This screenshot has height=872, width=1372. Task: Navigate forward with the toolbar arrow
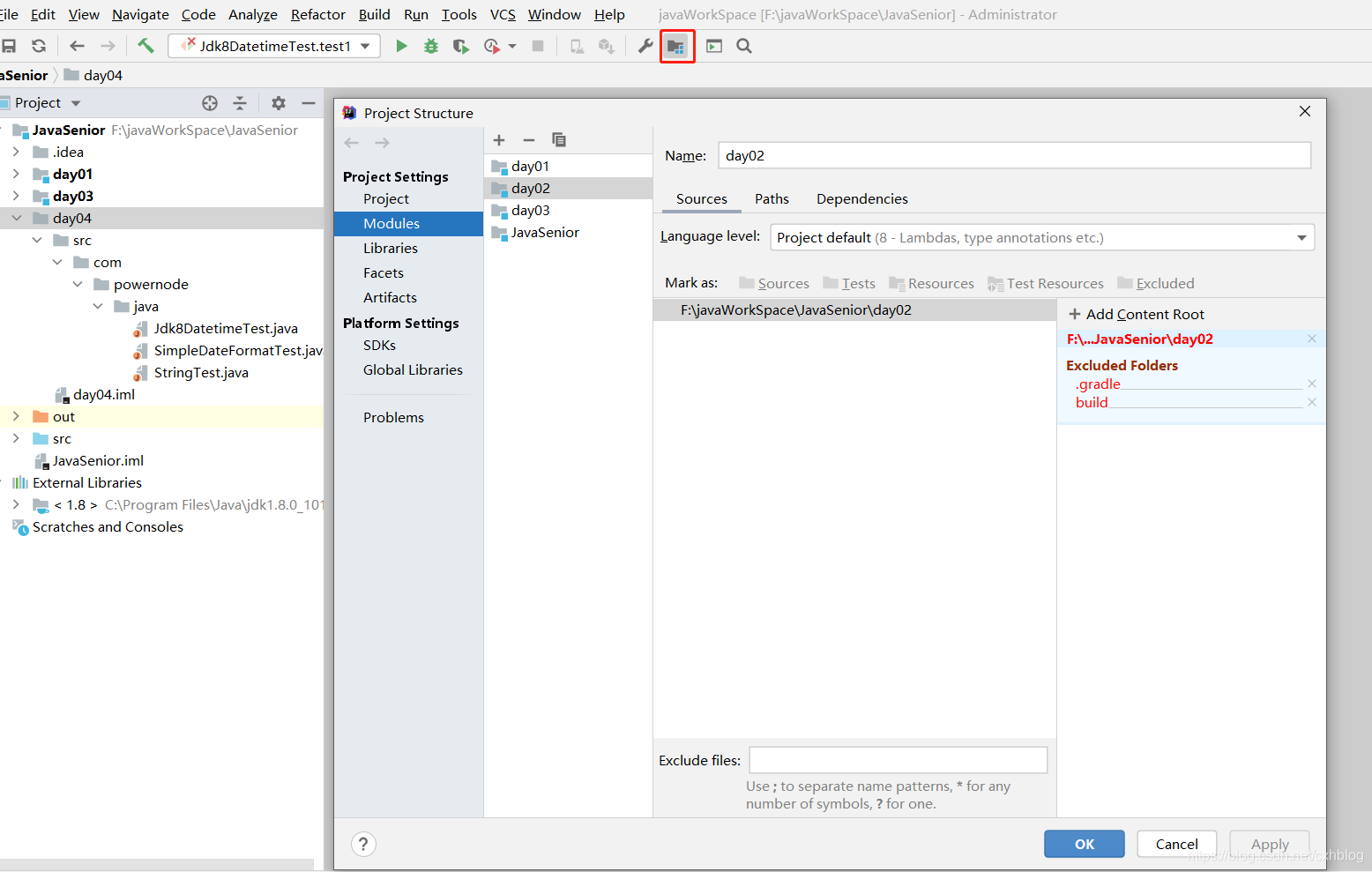coord(108,46)
